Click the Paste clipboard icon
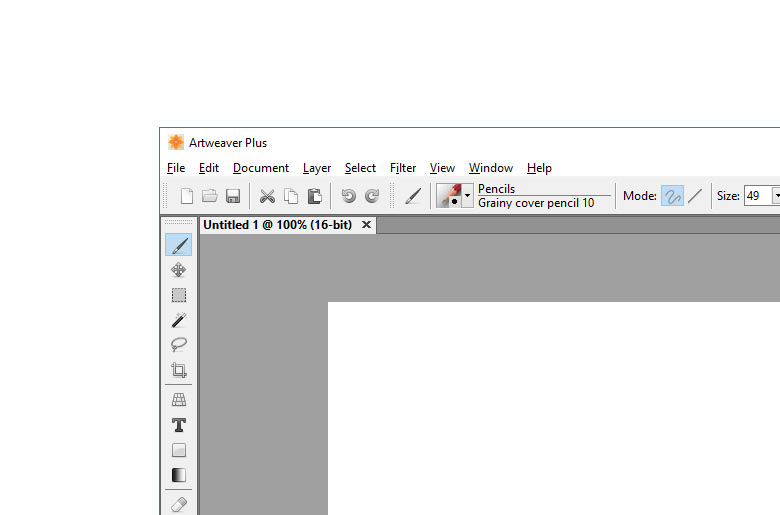The height and width of the screenshot is (515, 780). click(x=314, y=196)
